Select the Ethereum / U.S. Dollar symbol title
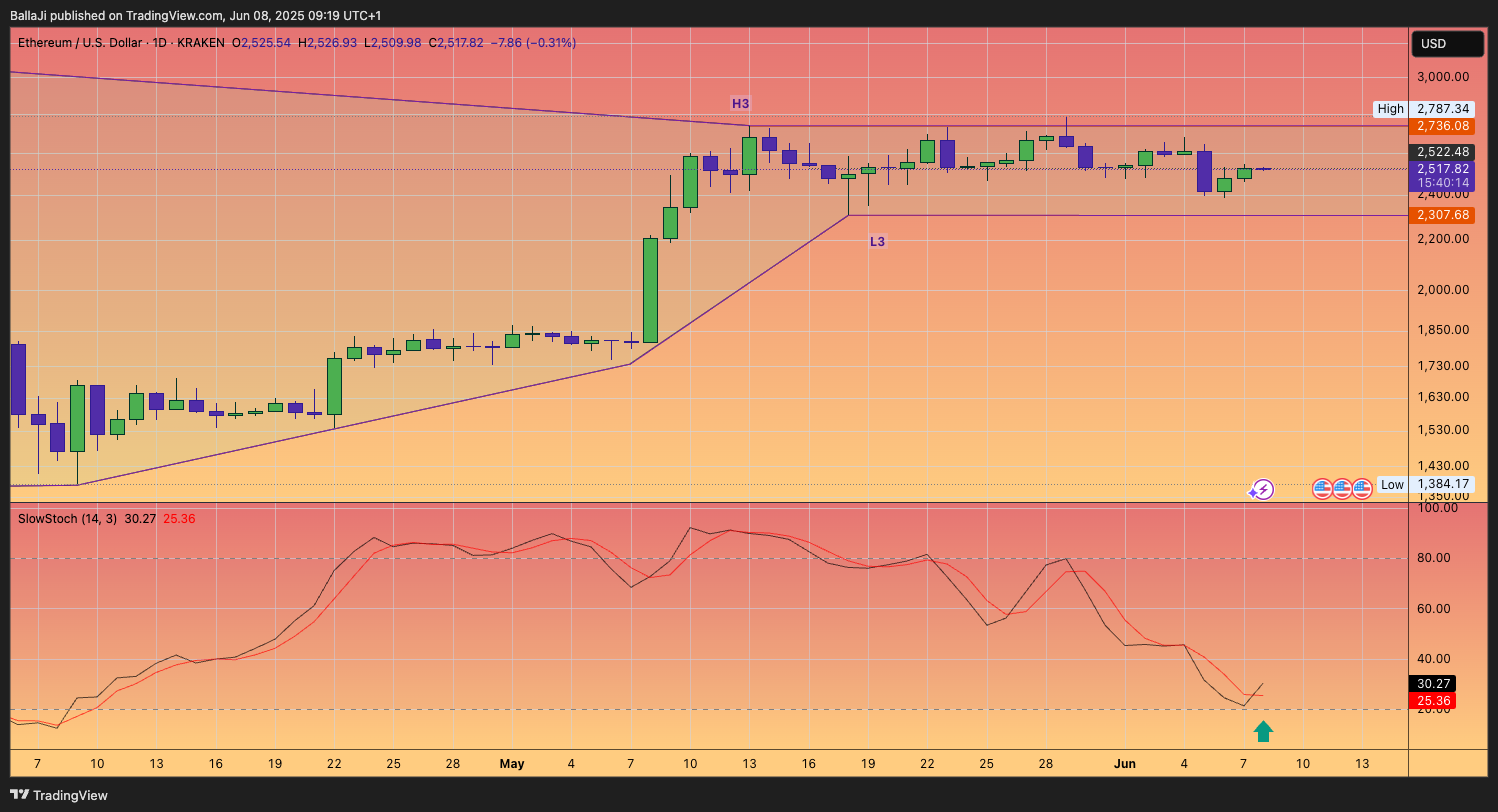This screenshot has width=1498, height=812. (80, 43)
